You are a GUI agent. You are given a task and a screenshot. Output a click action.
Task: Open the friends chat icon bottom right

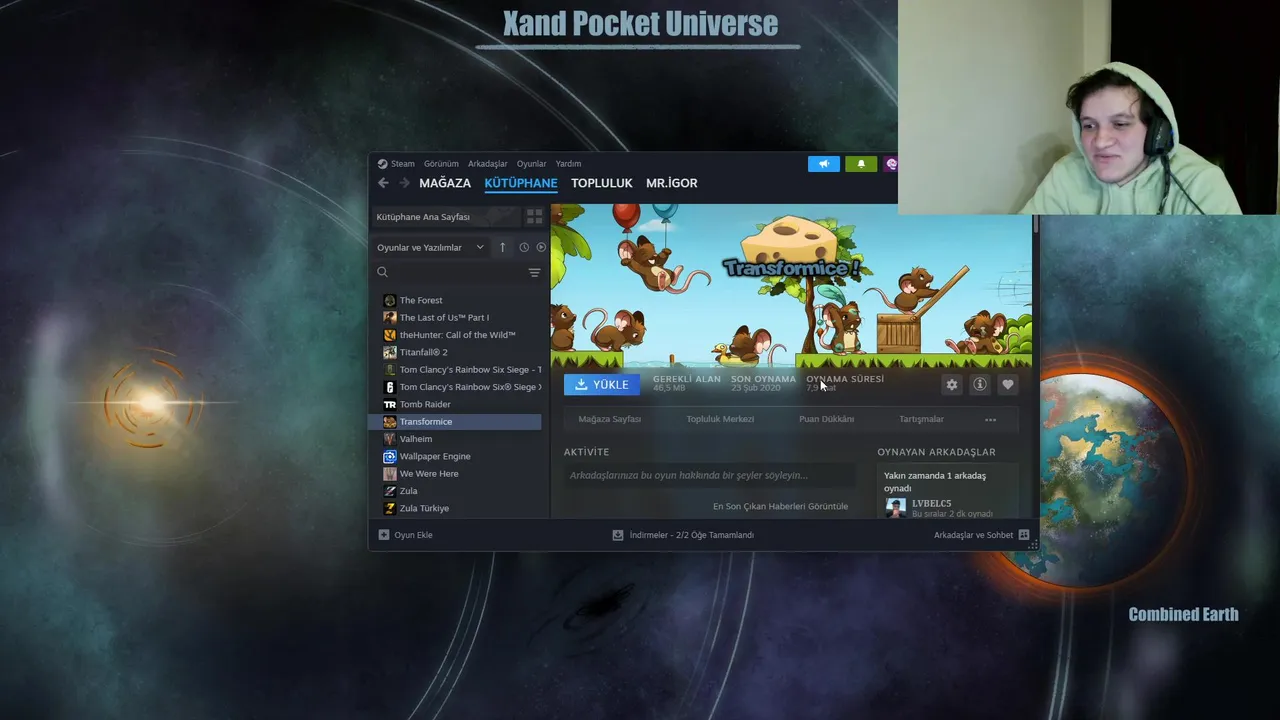[1024, 535]
